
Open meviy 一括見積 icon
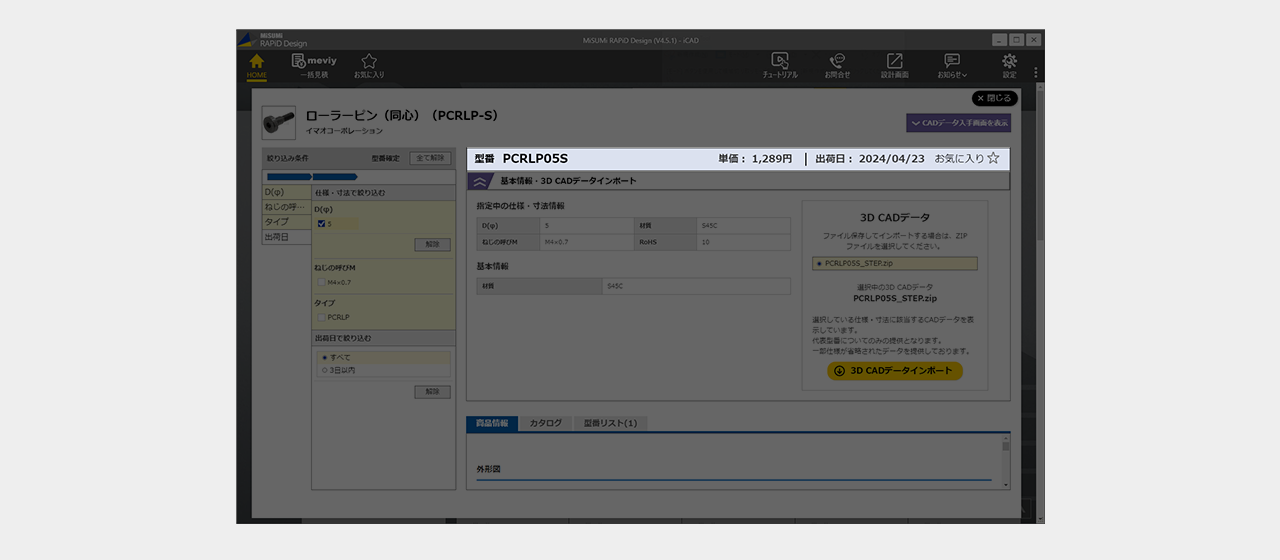[313, 65]
